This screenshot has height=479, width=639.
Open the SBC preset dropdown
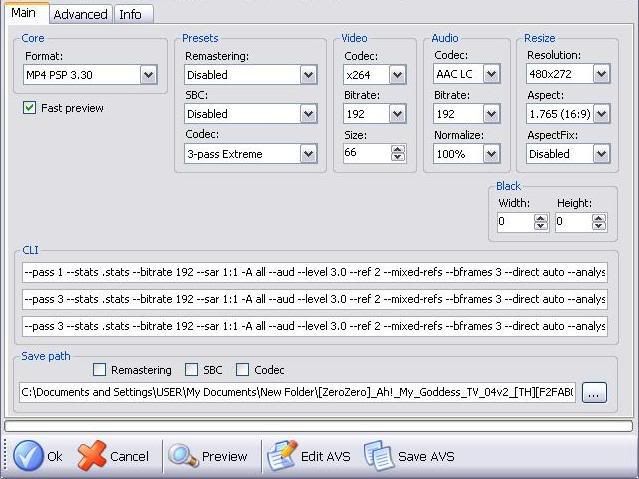(x=251, y=114)
